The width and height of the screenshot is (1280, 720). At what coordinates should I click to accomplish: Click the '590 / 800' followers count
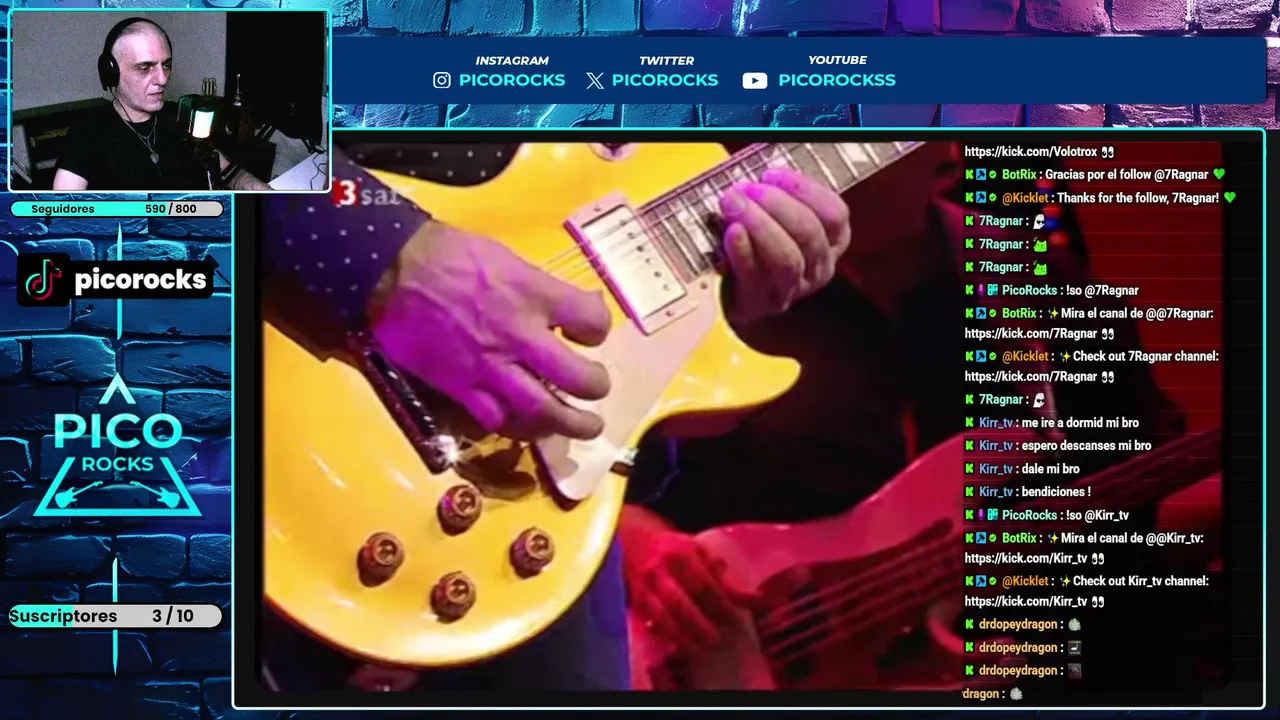coord(170,209)
